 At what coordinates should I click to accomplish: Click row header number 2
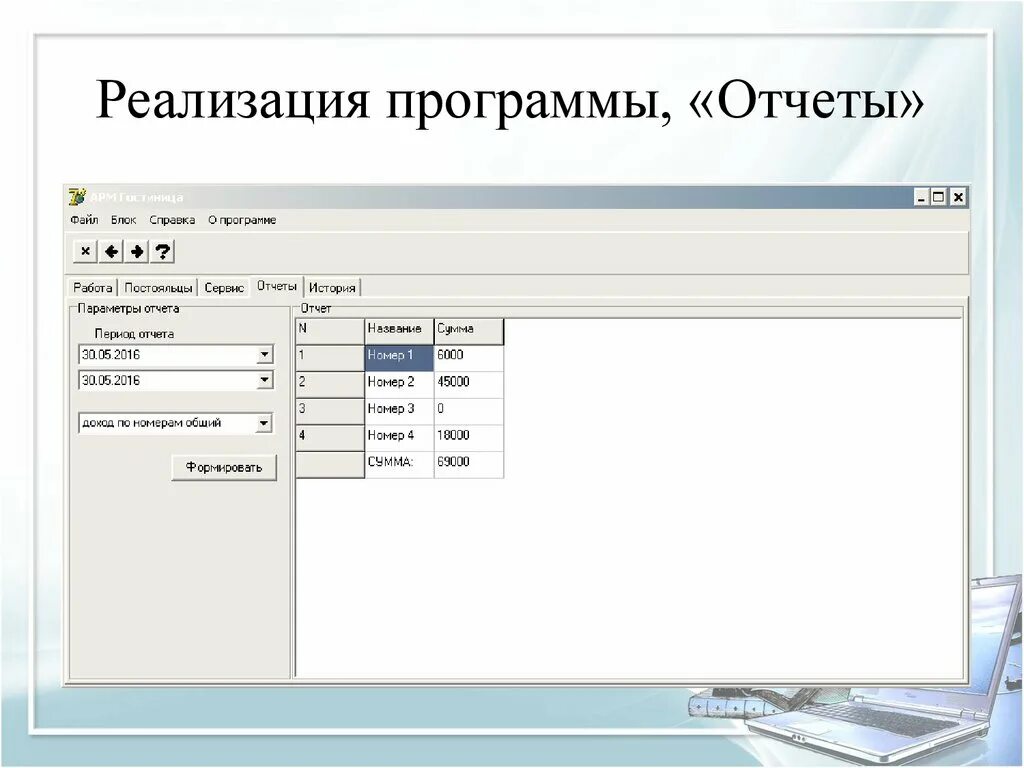click(x=330, y=385)
